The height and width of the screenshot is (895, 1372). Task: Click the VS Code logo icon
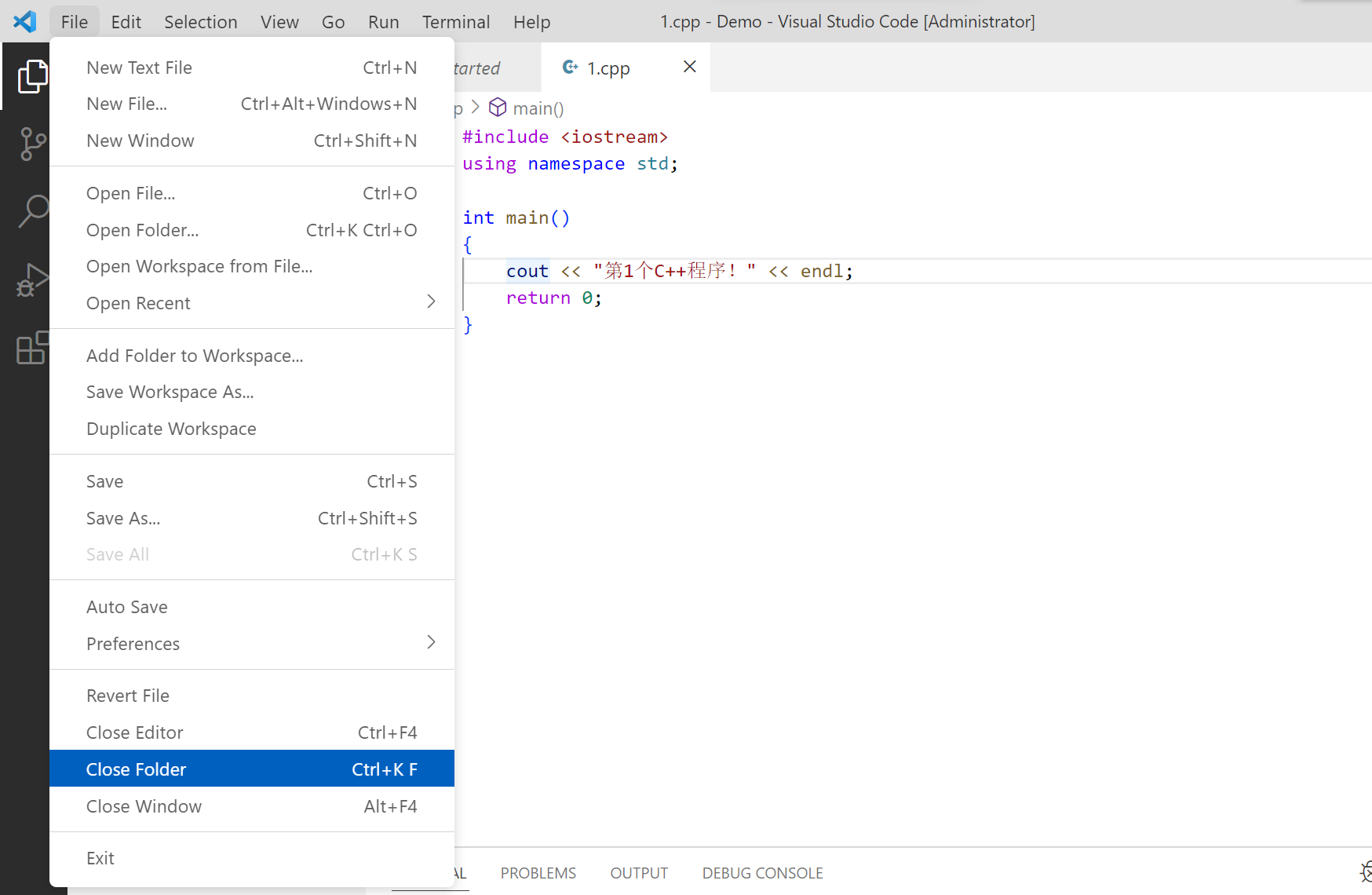click(x=25, y=21)
